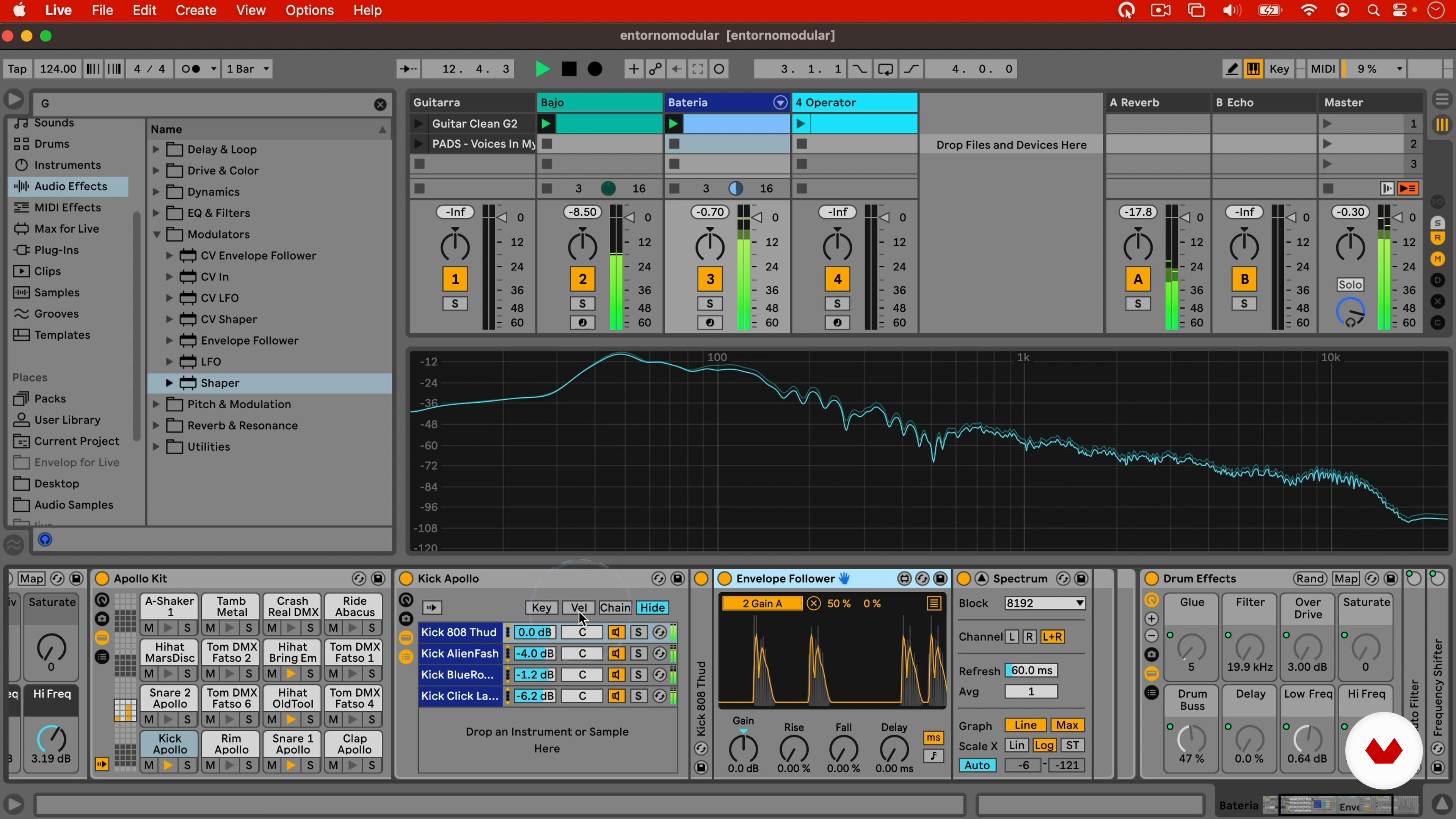The image size is (1456, 819).
Task: Open the Edit menu
Action: 144,10
